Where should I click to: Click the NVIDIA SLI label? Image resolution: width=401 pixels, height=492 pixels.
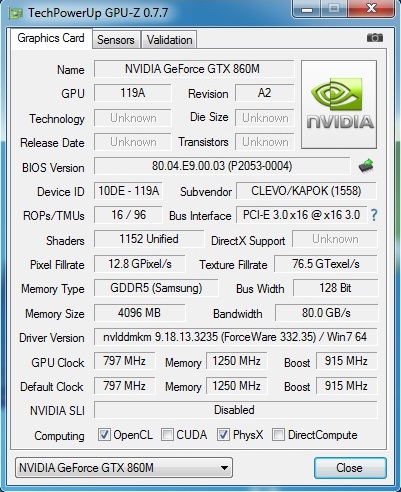pyautogui.click(x=57, y=411)
